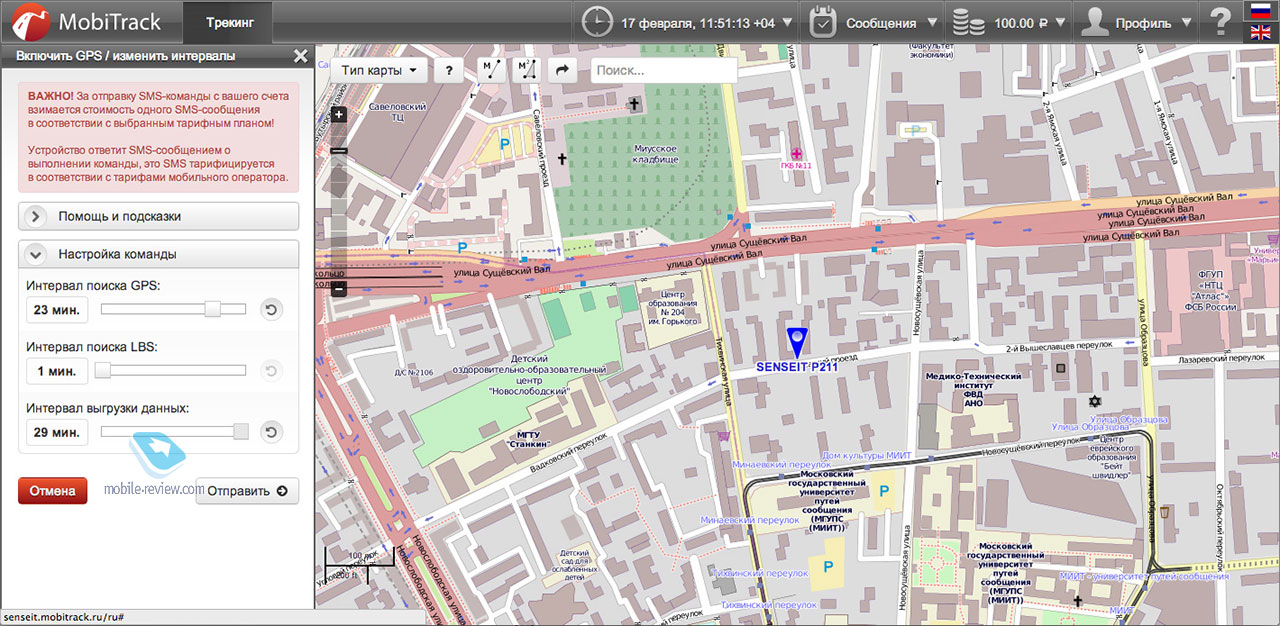This screenshot has width=1280, height=626.
Task: Click the distance measurement tool icon
Action: click(491, 70)
